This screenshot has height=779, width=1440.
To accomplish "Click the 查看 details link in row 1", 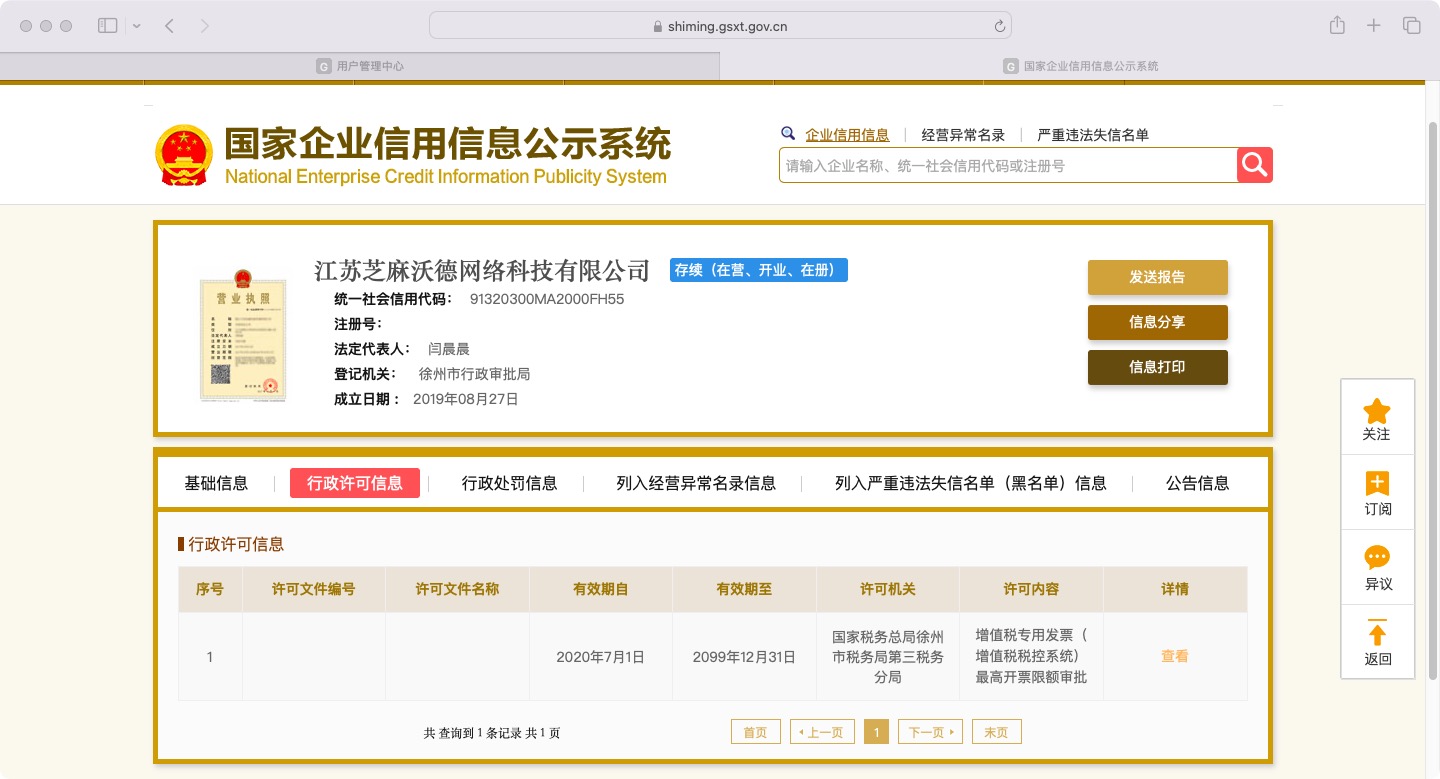I will click(x=1175, y=657).
